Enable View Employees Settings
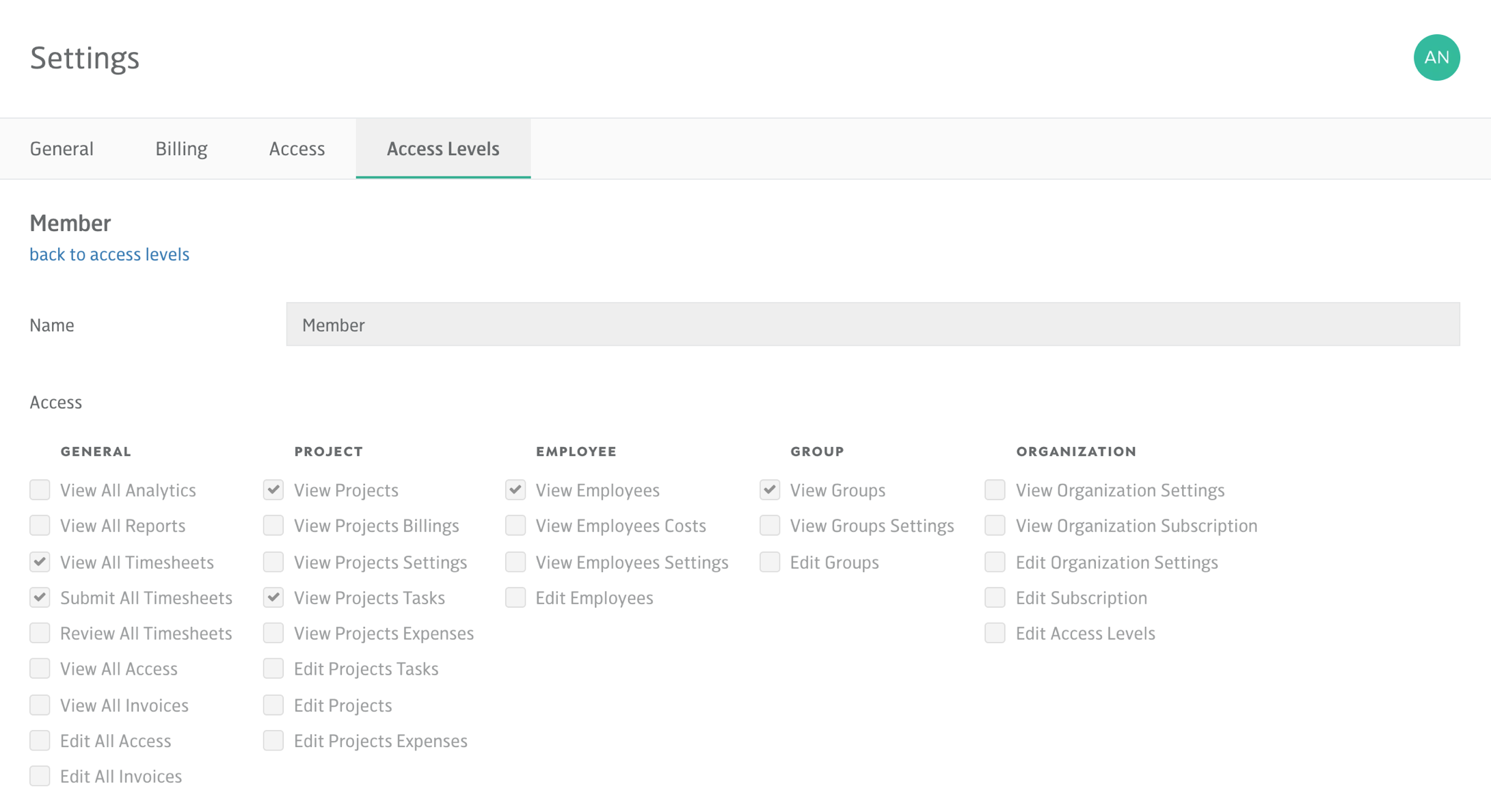Image resolution: width=1491 pixels, height=812 pixels. point(515,562)
